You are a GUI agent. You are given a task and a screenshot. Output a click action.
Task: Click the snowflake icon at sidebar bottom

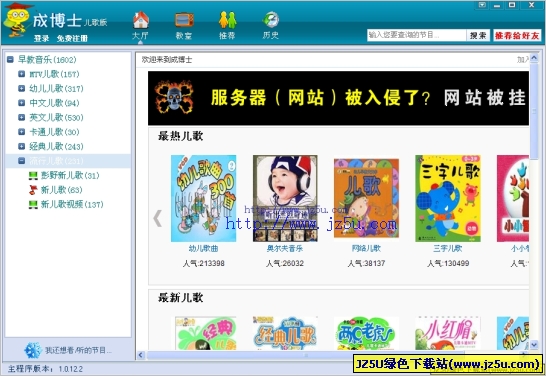coord(33,350)
